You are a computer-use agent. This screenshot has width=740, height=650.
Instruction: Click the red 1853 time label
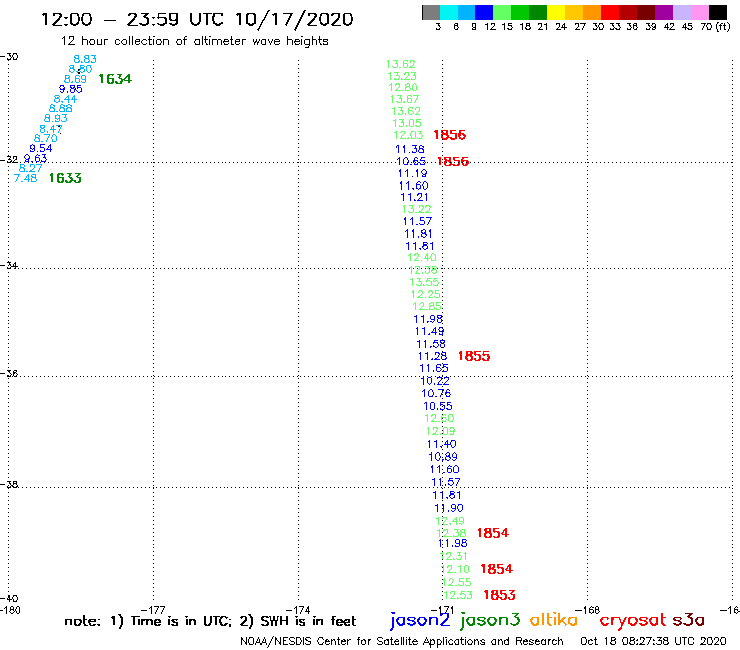coord(499,595)
